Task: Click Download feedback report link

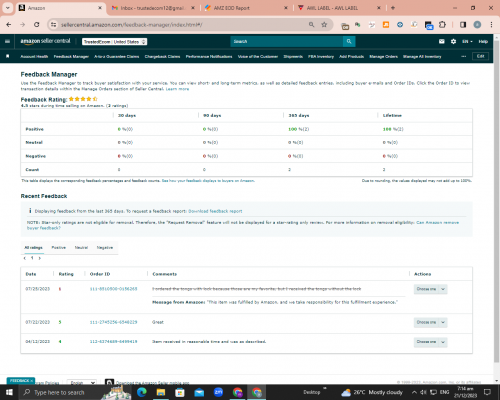Action: 215,211
